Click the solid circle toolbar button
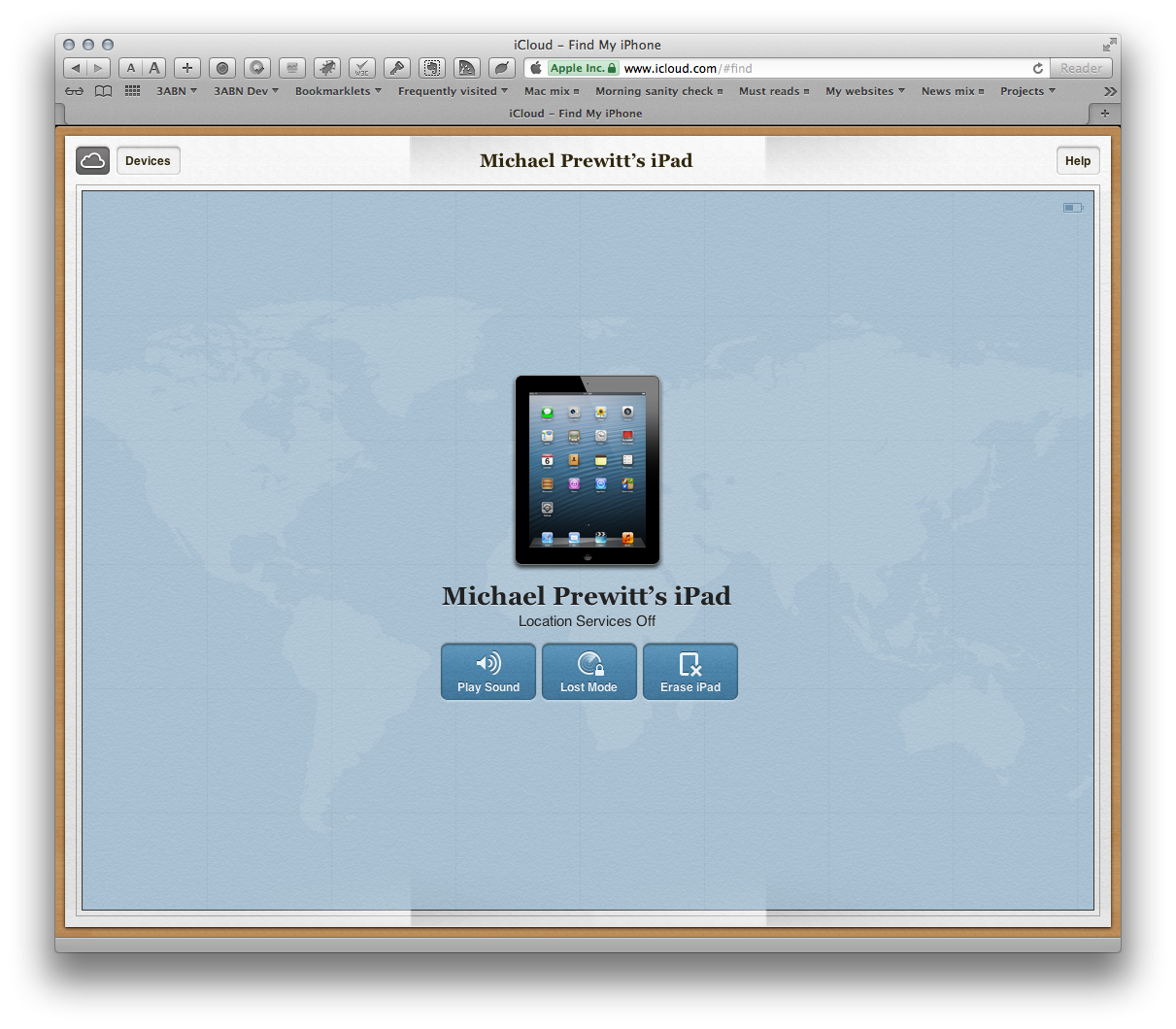This screenshot has width=1176, height=1029. coord(222,68)
